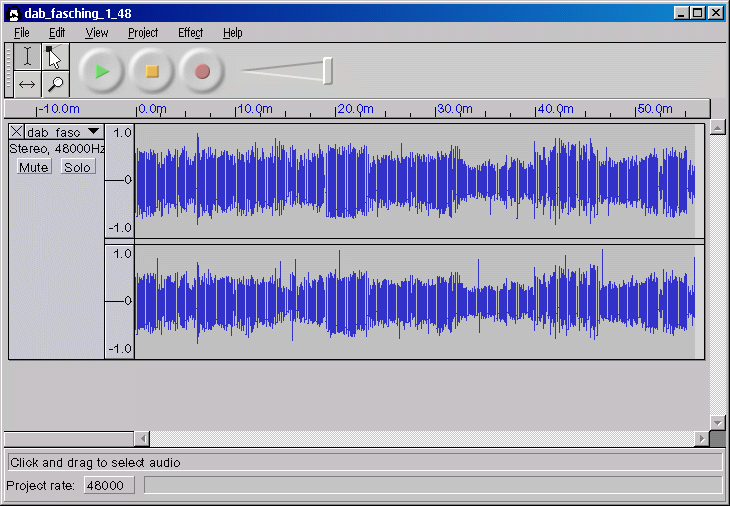This screenshot has height=506, width=730.
Task: Select the Time Shift arrows tool
Action: (27, 84)
